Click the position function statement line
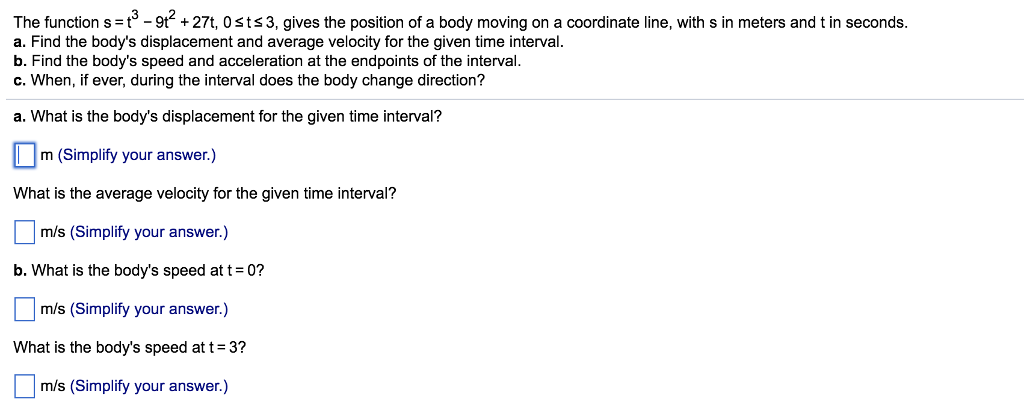 pyautogui.click(x=460, y=22)
